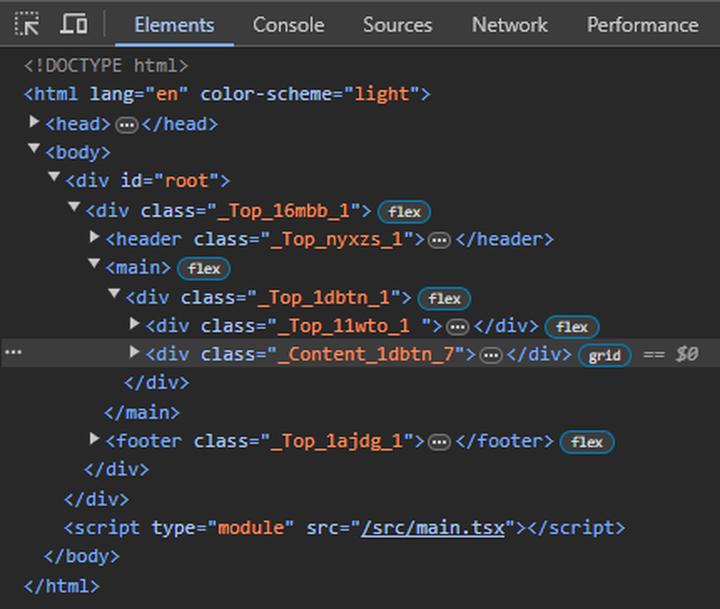Activate the inspect element picker icon
The width and height of the screenshot is (720, 609).
[x=27, y=24]
